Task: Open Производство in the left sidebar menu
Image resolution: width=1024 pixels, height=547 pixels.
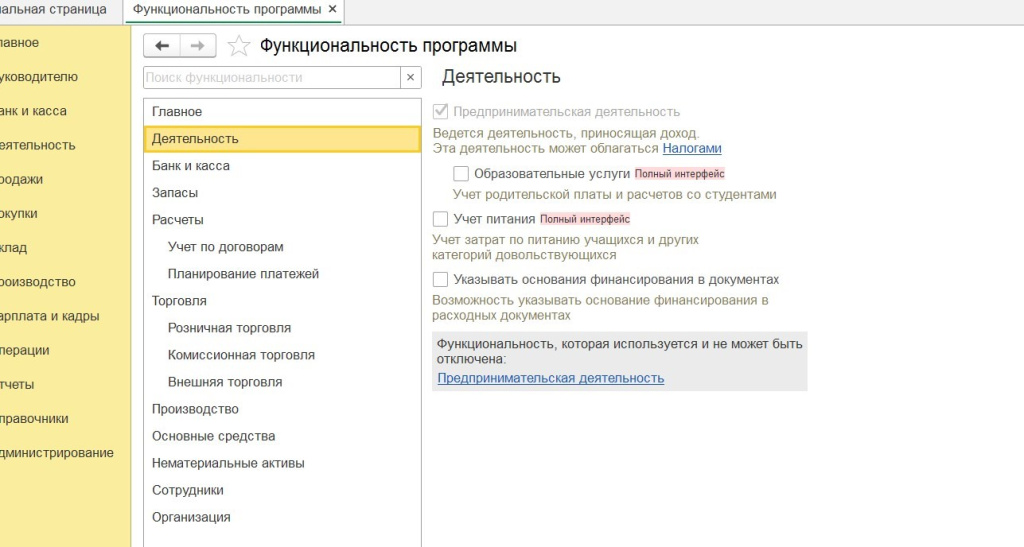Action: click(38, 282)
